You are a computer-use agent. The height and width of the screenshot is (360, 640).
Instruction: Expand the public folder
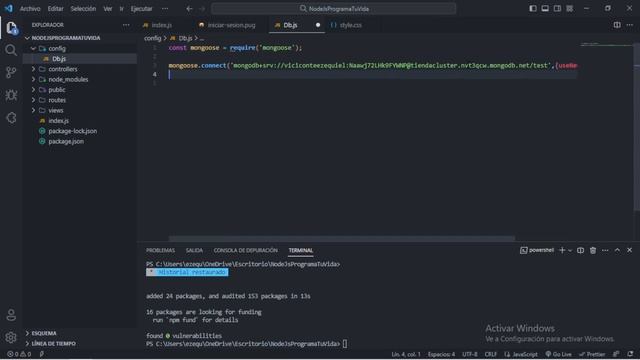pyautogui.click(x=33, y=89)
